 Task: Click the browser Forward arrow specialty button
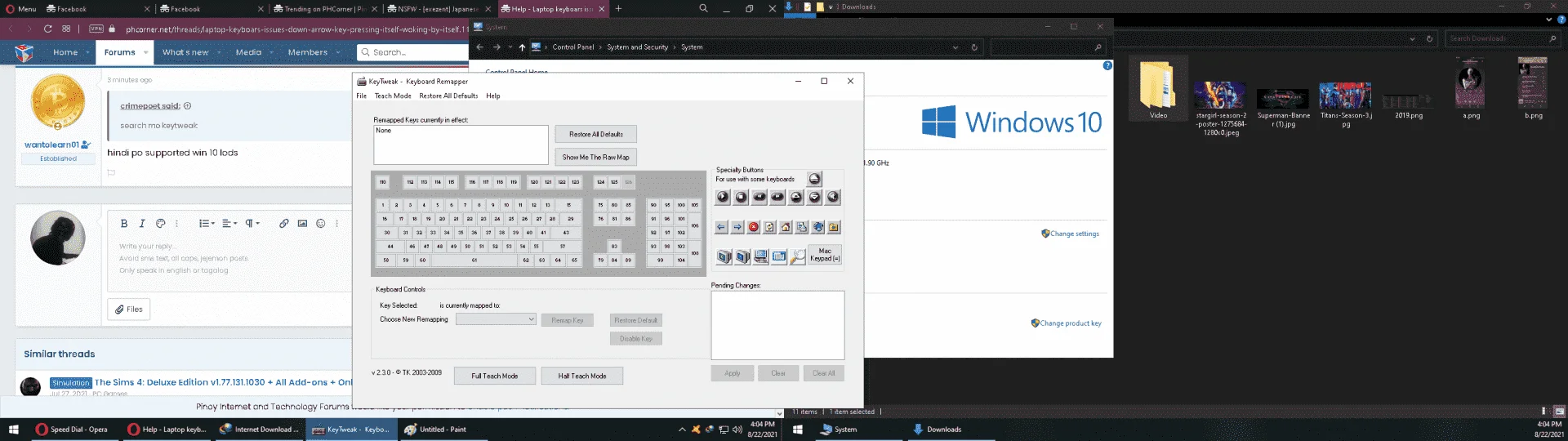[737, 227]
